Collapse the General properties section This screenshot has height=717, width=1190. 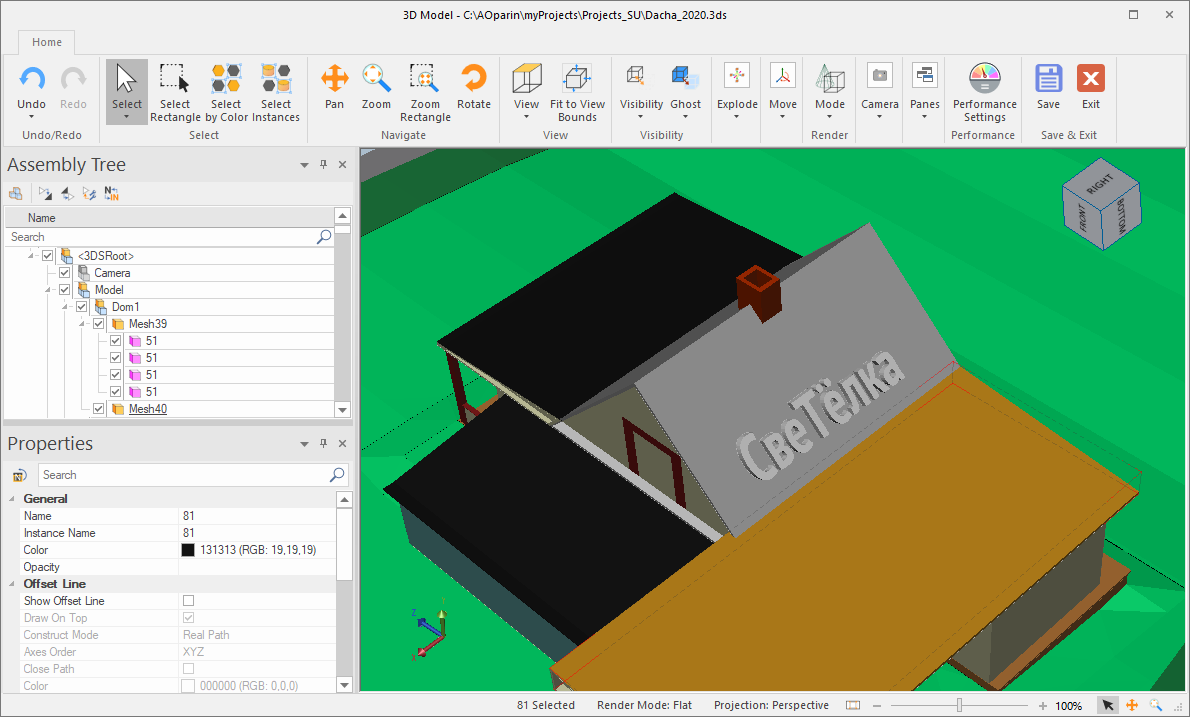pos(12,499)
